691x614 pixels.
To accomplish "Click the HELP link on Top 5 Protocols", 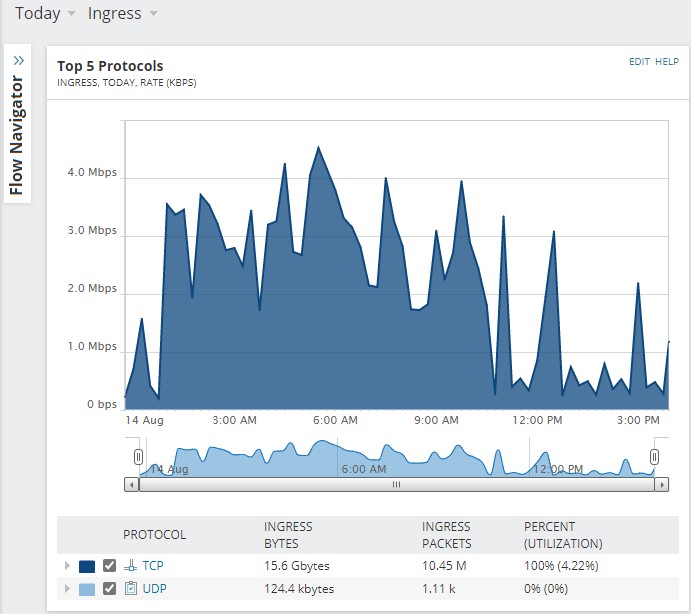I will point(667,62).
